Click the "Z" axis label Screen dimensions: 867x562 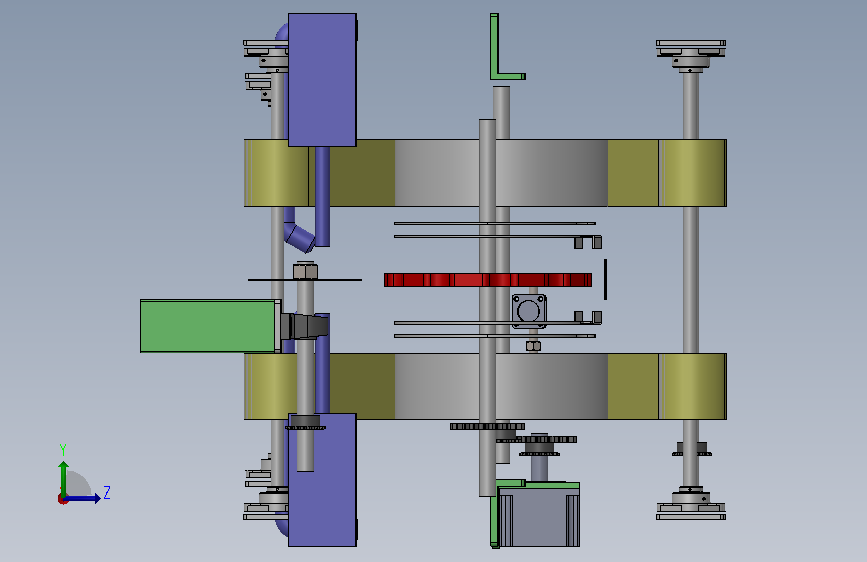click(107, 492)
